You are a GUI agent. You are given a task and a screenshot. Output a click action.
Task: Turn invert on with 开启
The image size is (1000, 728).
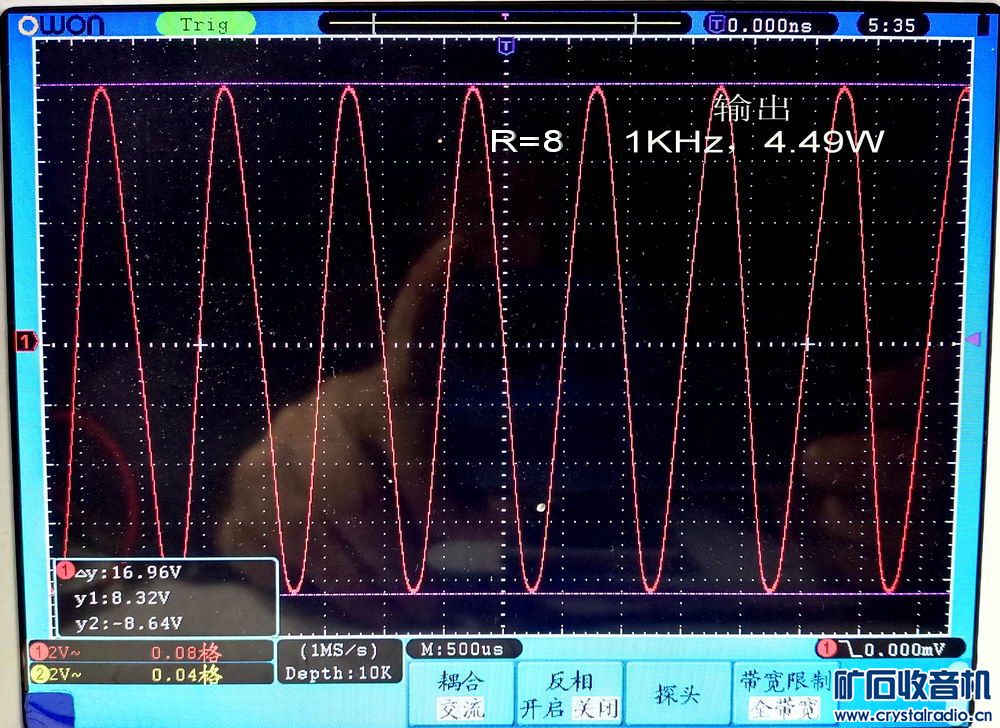click(542, 709)
